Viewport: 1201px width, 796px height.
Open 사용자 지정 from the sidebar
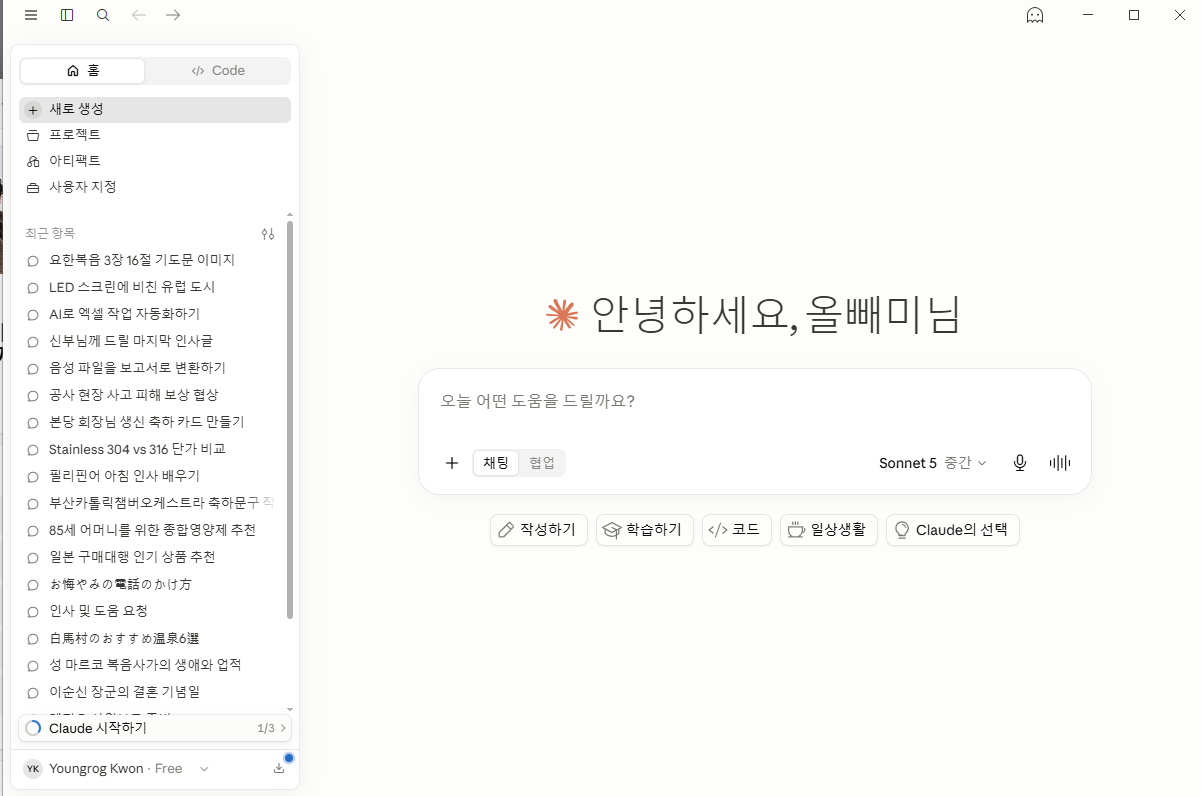click(x=155, y=187)
